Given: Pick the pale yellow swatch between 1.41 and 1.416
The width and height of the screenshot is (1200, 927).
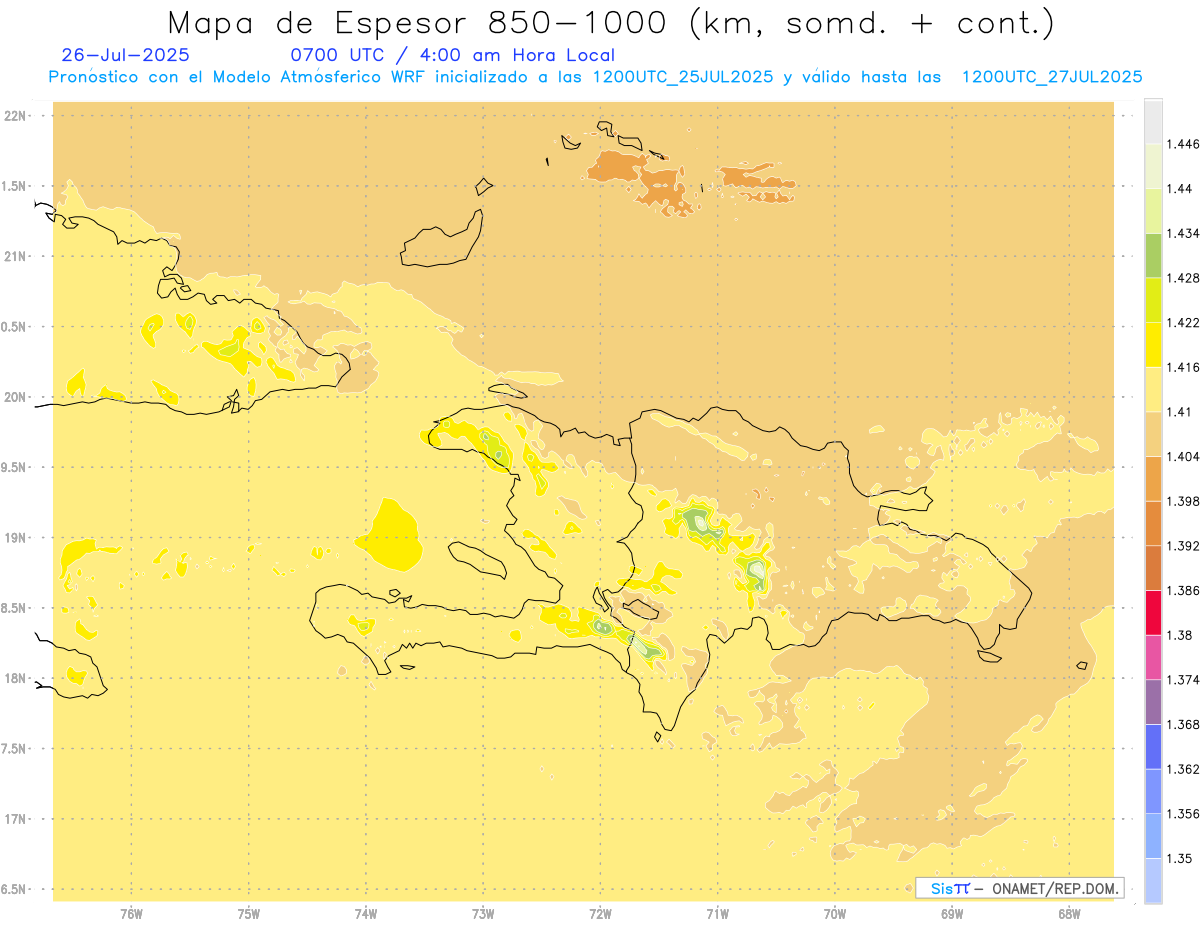Looking at the screenshot, I should (x=1153, y=389).
